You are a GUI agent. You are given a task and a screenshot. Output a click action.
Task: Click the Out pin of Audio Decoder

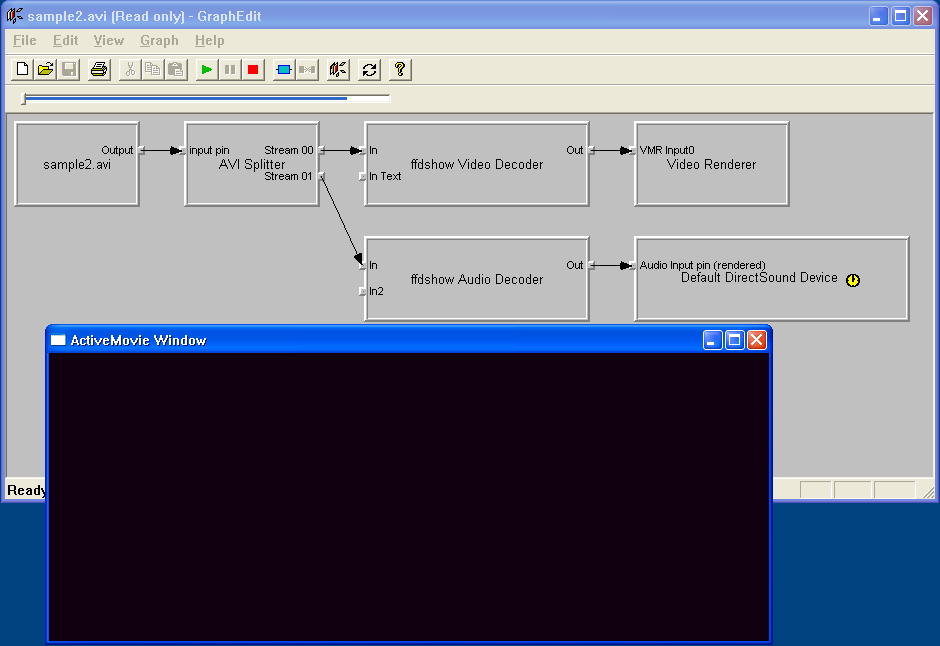[x=591, y=265]
